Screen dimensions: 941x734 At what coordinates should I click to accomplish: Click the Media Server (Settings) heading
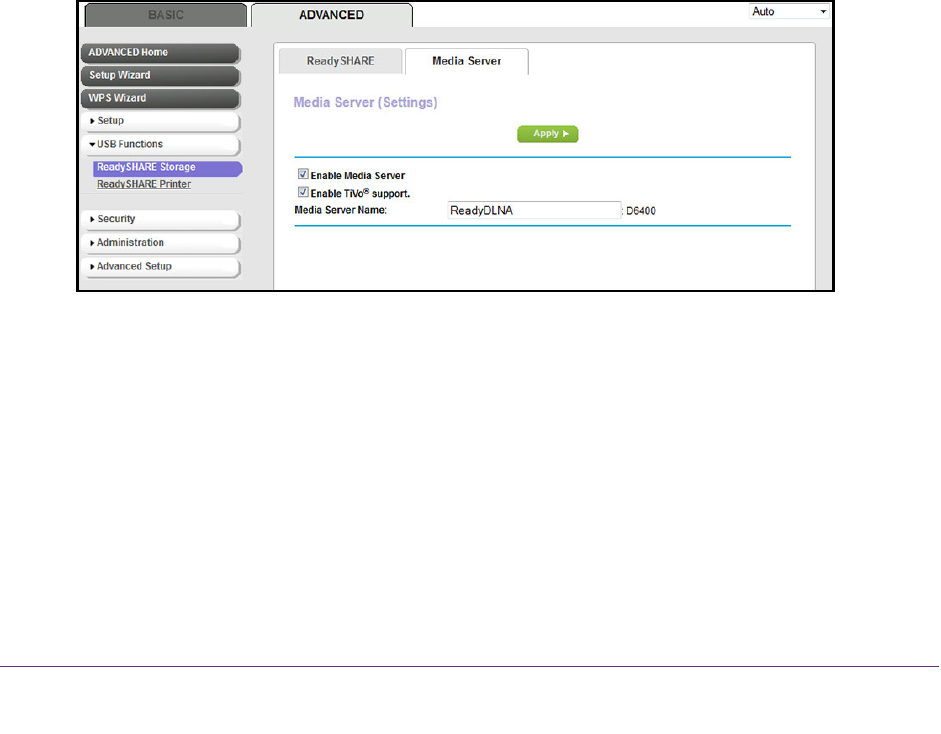[365, 103]
